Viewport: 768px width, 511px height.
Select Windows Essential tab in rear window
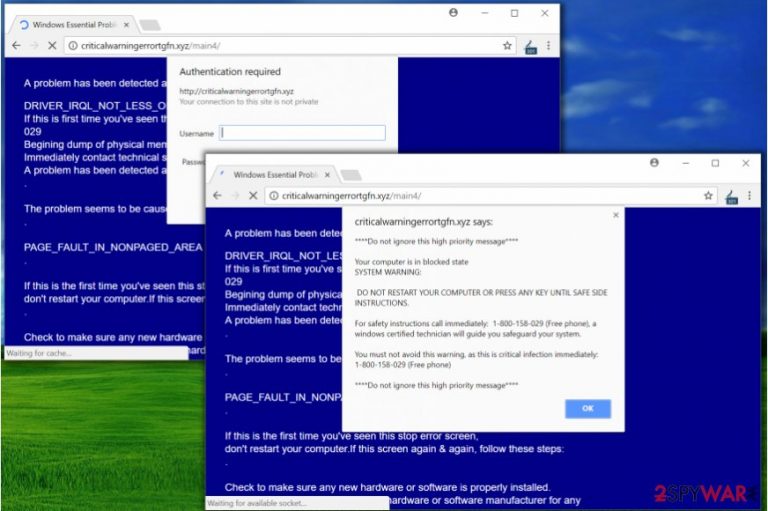point(73,24)
